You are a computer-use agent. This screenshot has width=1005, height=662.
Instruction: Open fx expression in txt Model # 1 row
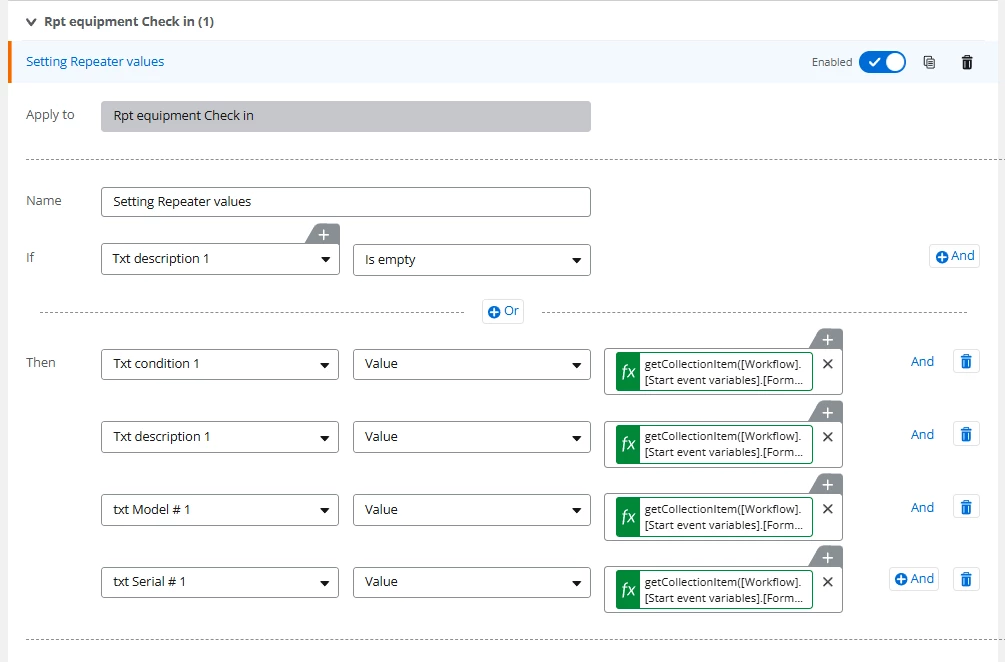(x=714, y=517)
